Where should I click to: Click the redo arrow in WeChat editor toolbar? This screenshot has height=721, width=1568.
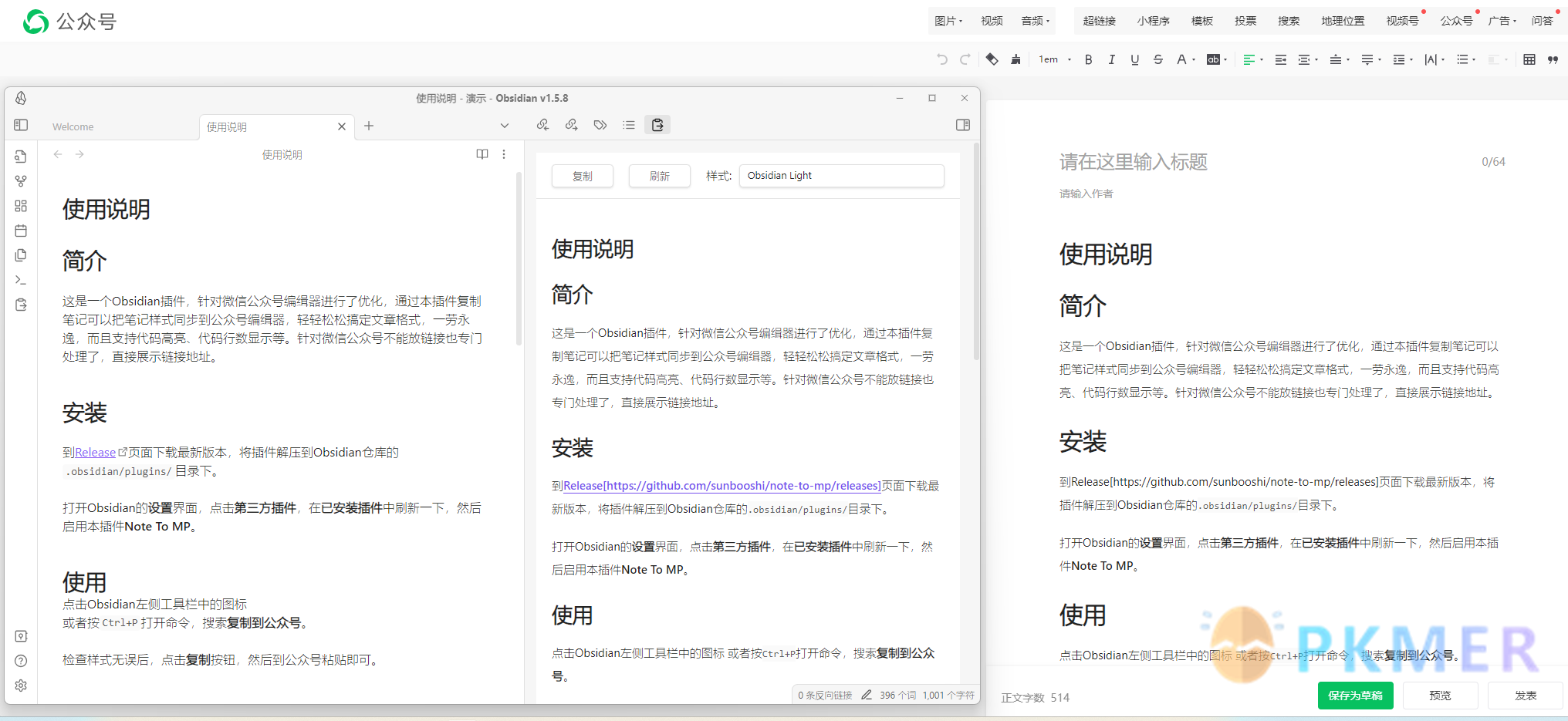click(965, 59)
